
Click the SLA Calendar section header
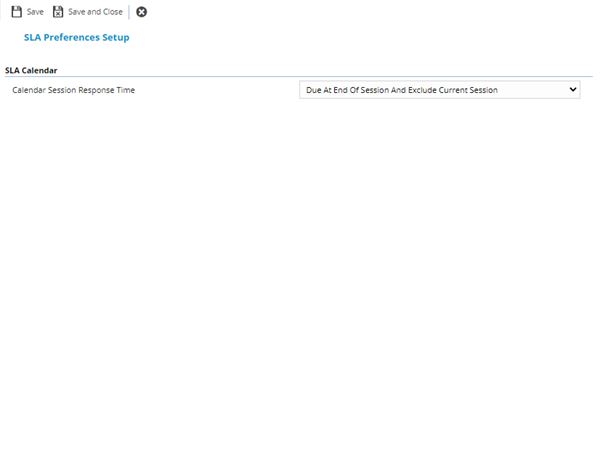(31, 71)
